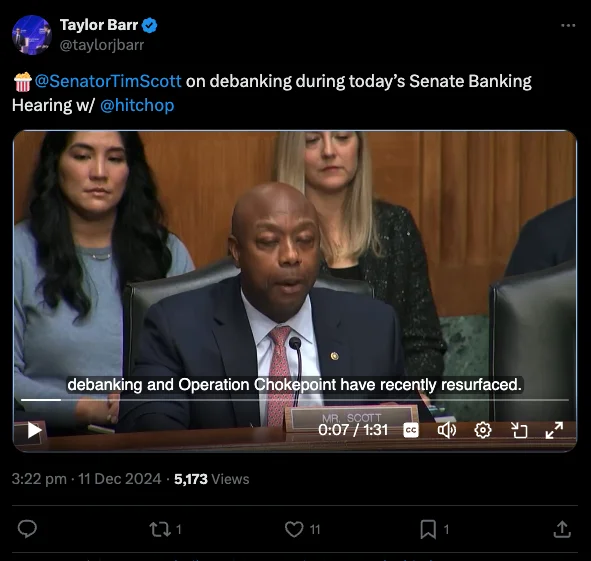Open the 3:22 pm 11 Dec 2024 timestamp

click(86, 479)
